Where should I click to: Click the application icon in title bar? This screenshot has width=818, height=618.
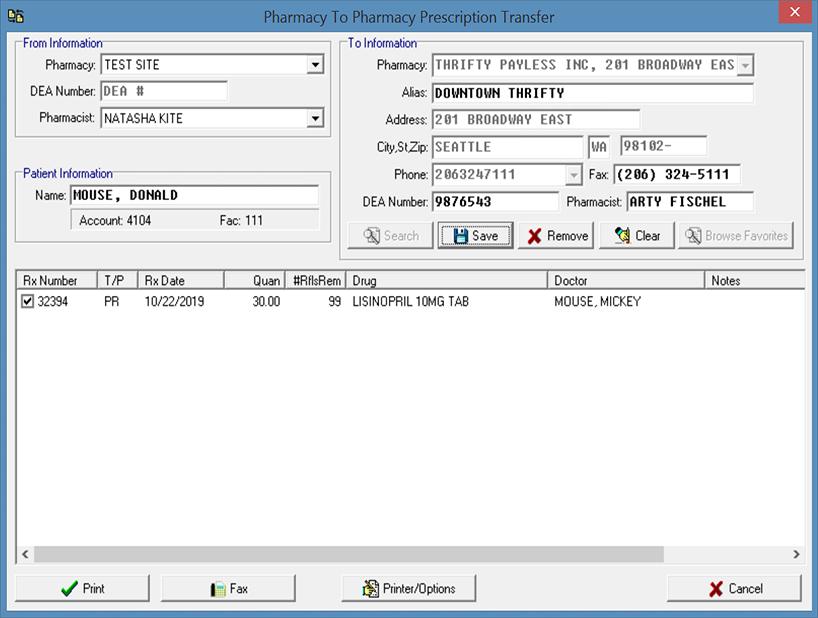(16, 16)
